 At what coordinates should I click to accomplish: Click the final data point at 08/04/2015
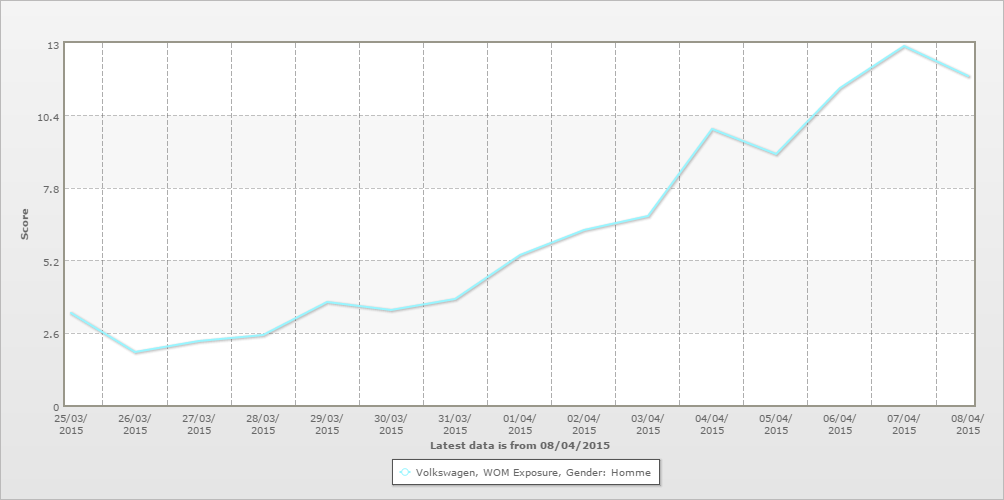pyautogui.click(x=968, y=77)
